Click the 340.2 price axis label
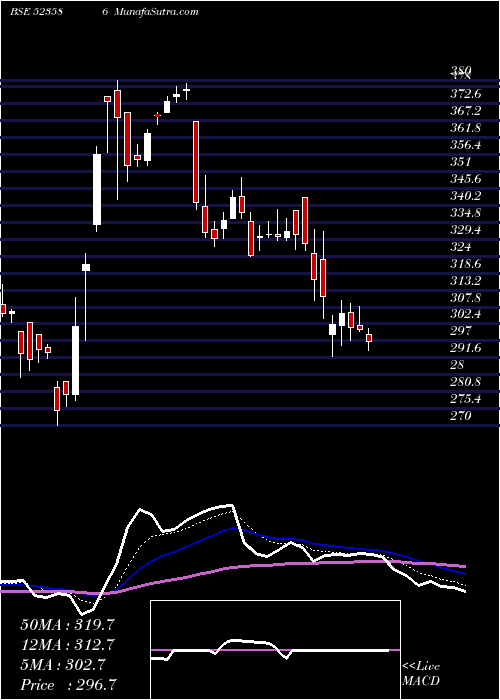 (465, 196)
